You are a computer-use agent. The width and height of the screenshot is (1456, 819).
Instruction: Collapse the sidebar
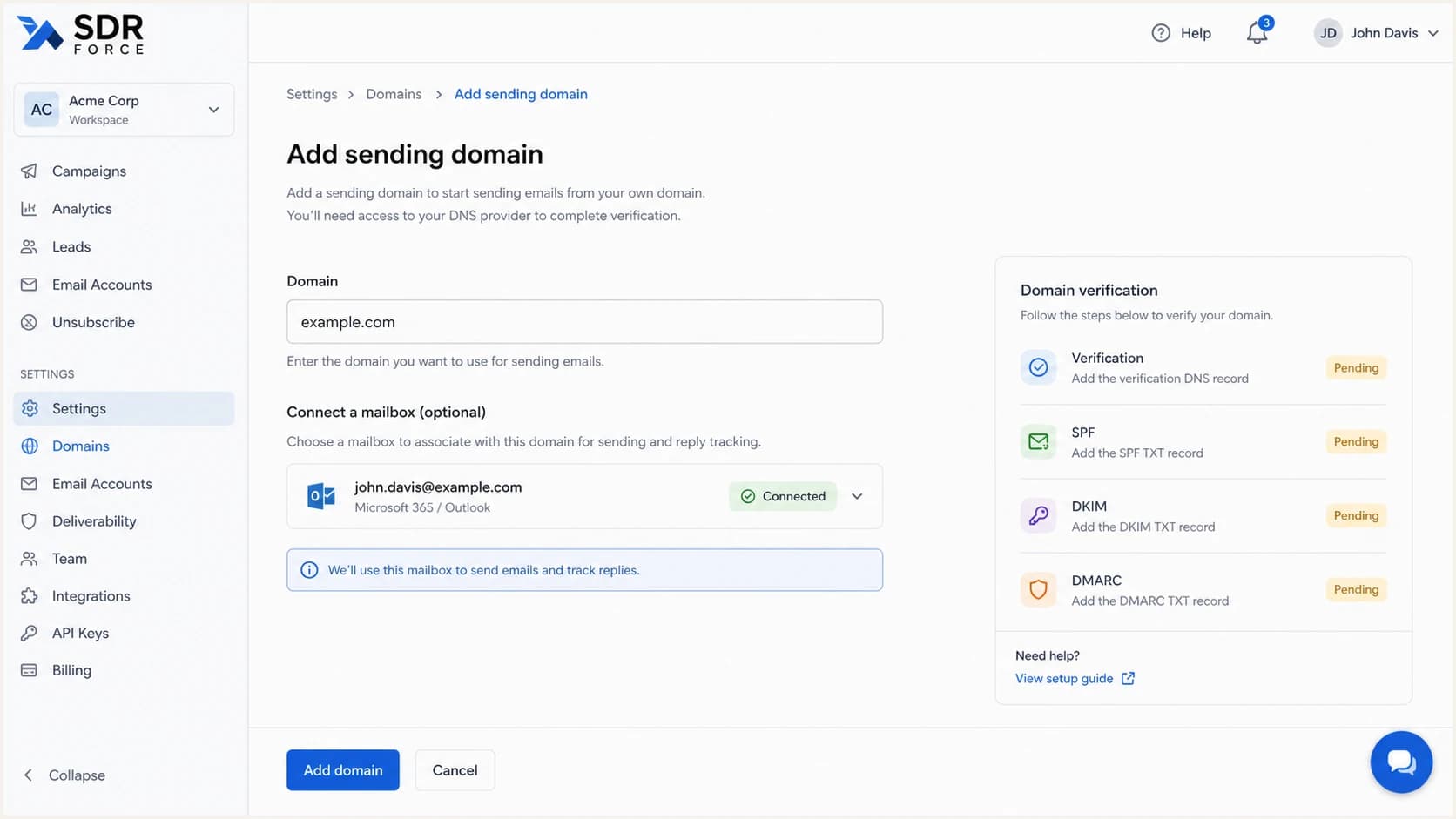point(64,775)
